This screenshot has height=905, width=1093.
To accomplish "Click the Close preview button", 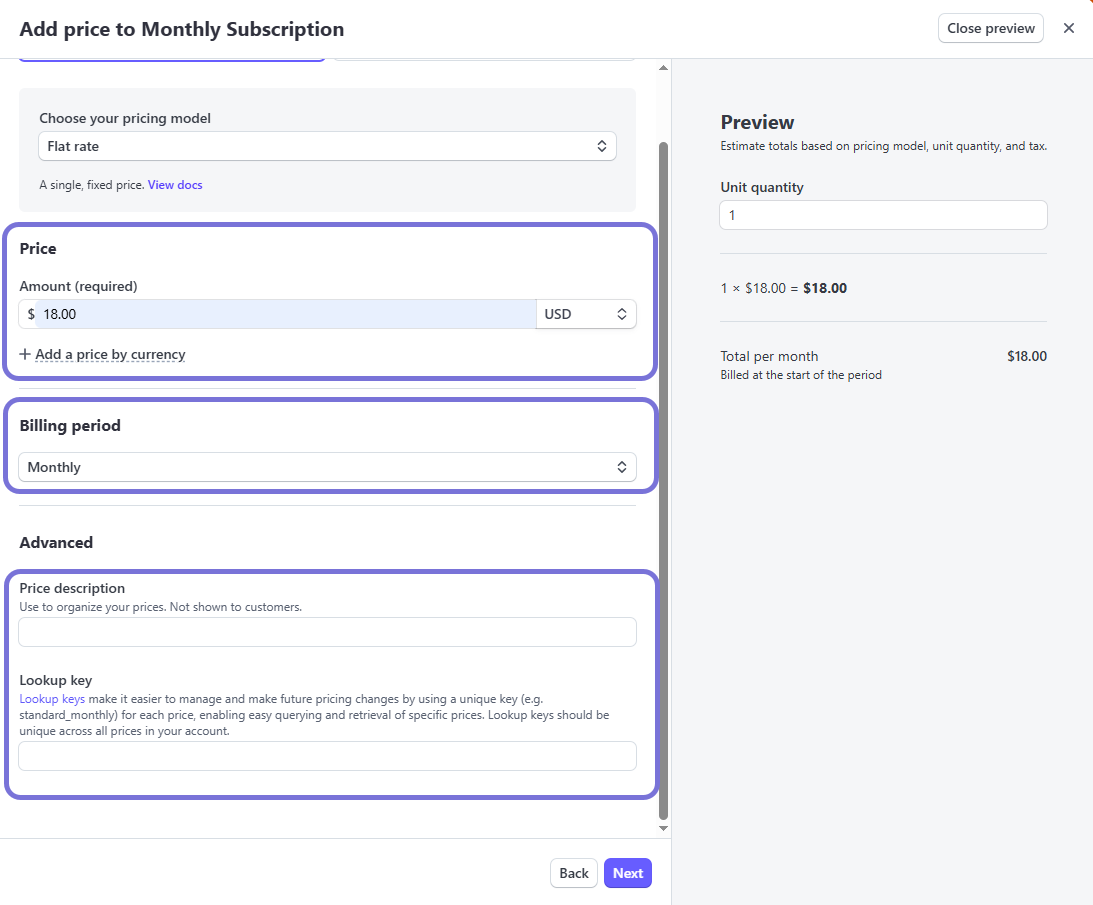I will coord(990,28).
